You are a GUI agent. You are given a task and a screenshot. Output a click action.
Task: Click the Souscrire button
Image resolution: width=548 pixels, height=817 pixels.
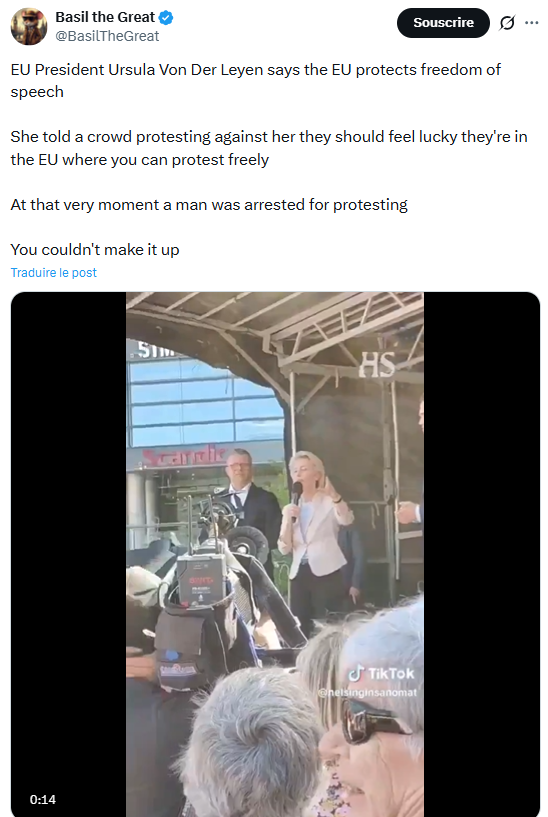pyautogui.click(x=443, y=23)
